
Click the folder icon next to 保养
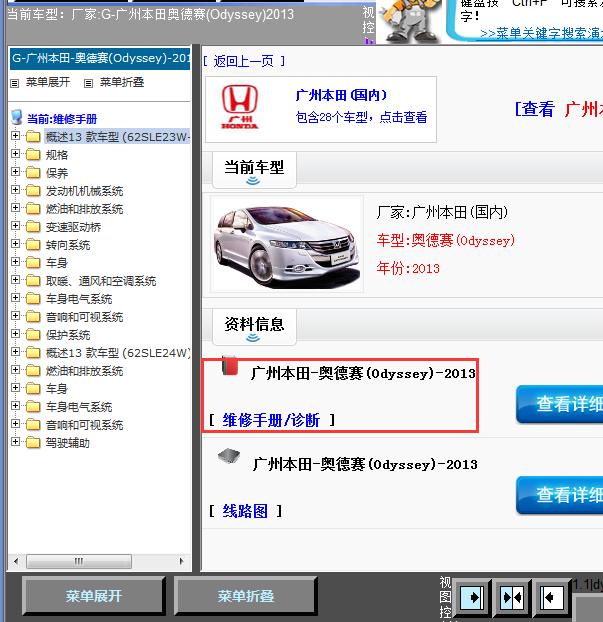coord(33,173)
